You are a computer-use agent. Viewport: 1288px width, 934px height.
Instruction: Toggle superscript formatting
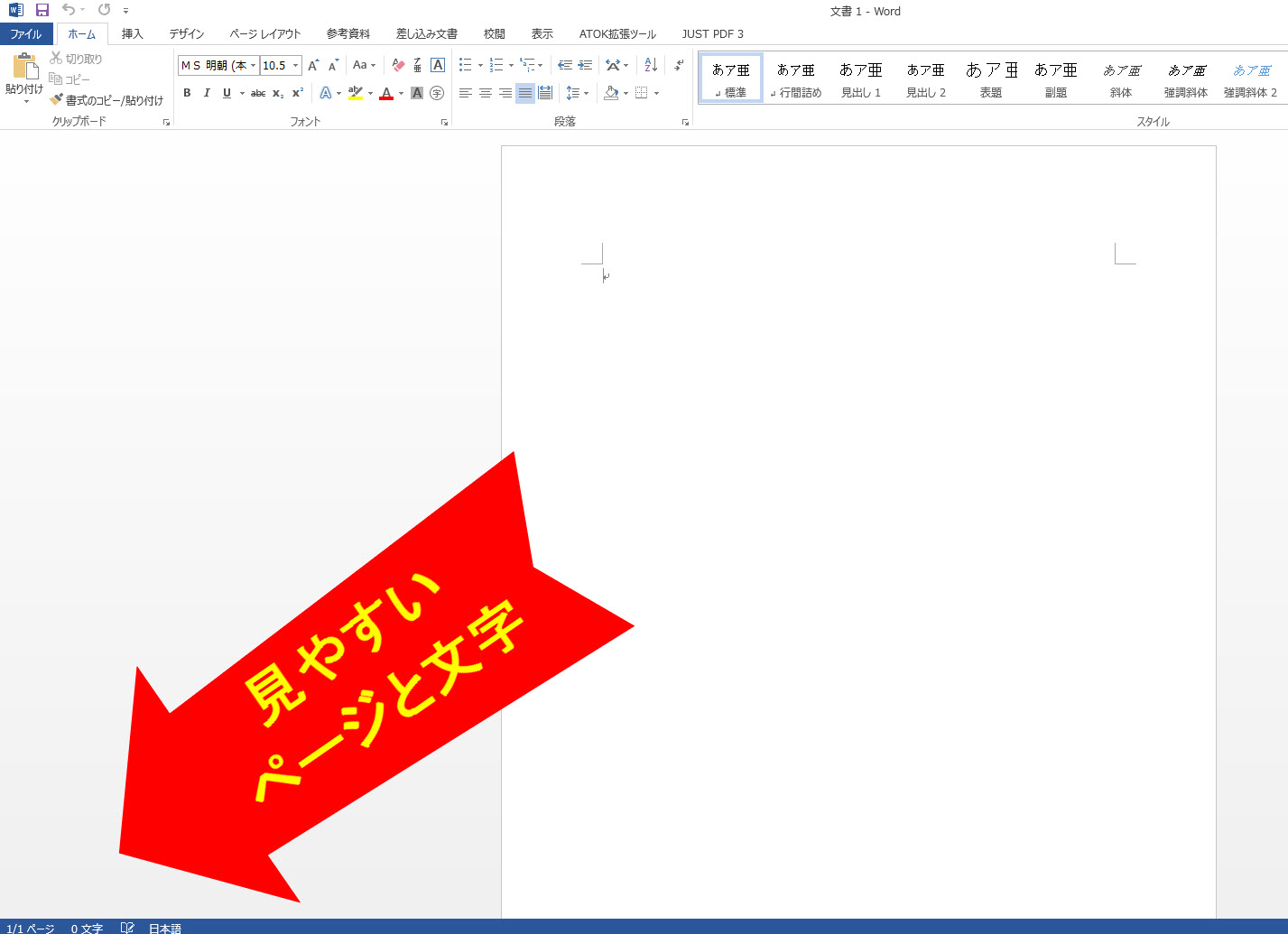[x=298, y=93]
